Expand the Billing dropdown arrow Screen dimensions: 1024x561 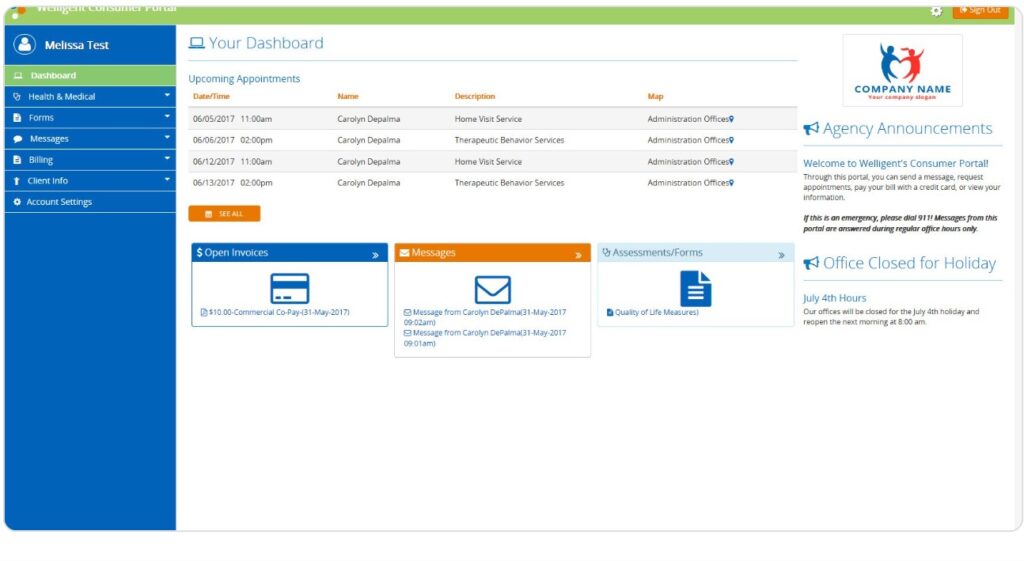[167, 158]
